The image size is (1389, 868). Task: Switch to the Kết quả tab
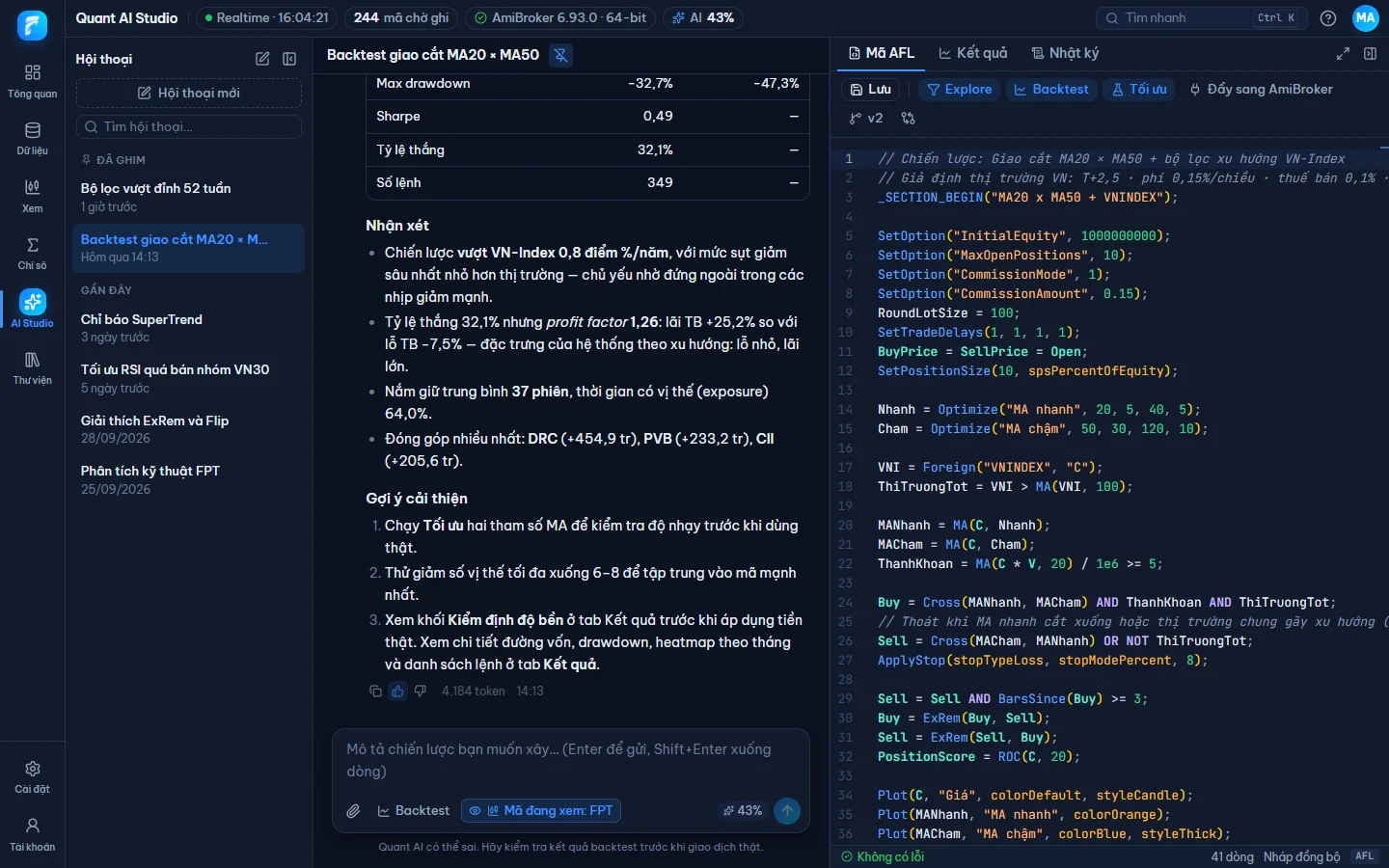(973, 54)
